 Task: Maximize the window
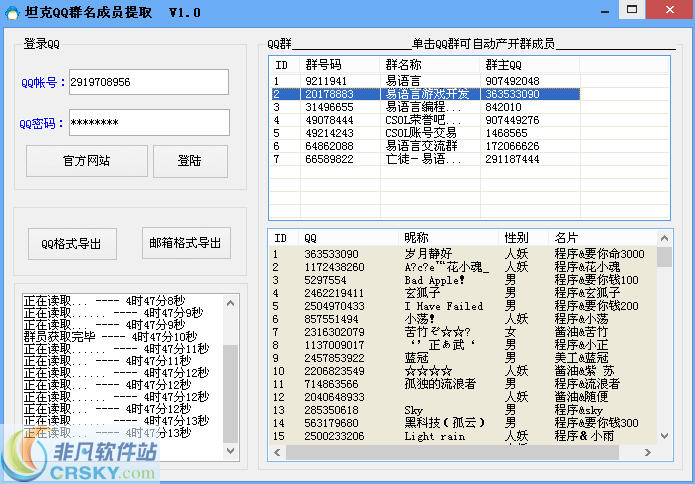point(632,10)
